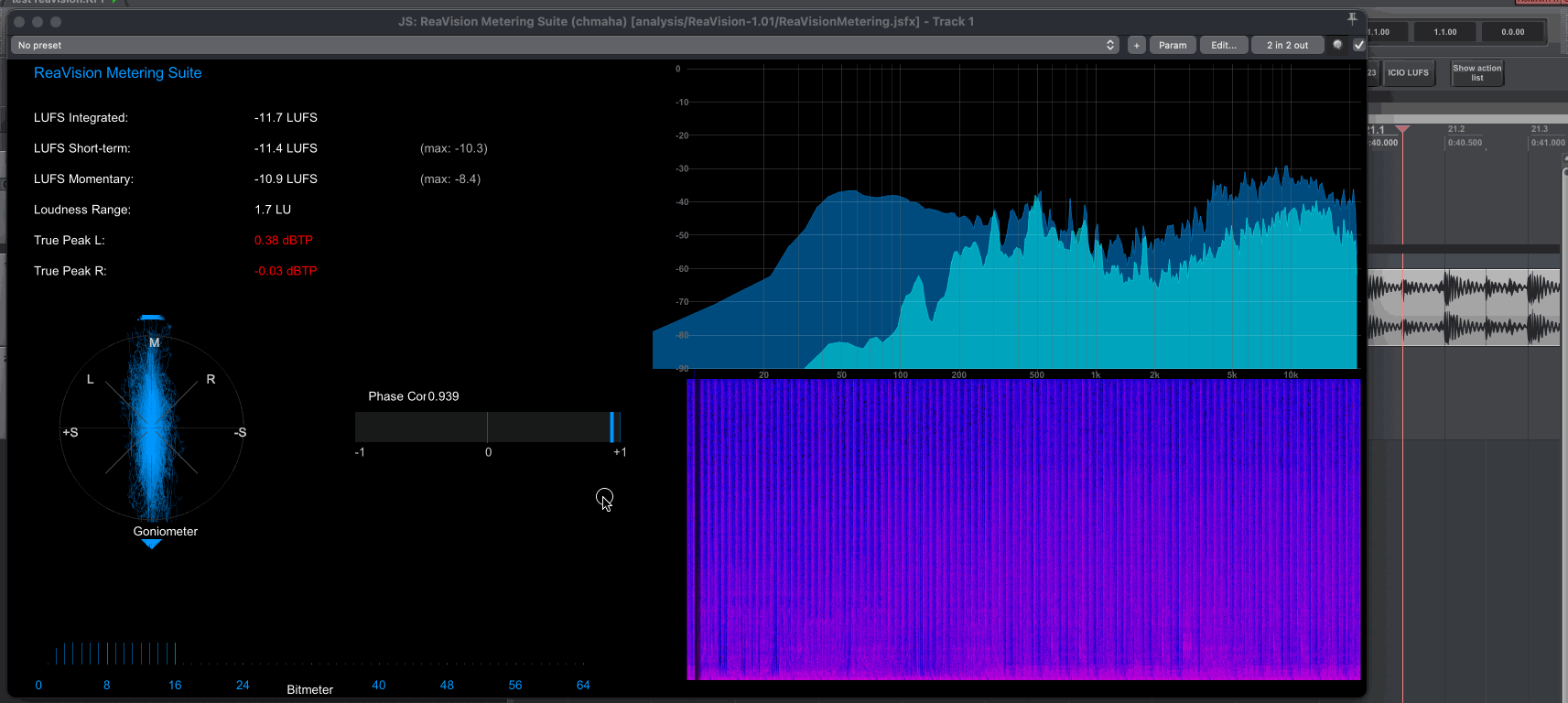Click the Edit... button
Image resolution: width=1568 pixels, height=703 pixels.
(x=1223, y=45)
